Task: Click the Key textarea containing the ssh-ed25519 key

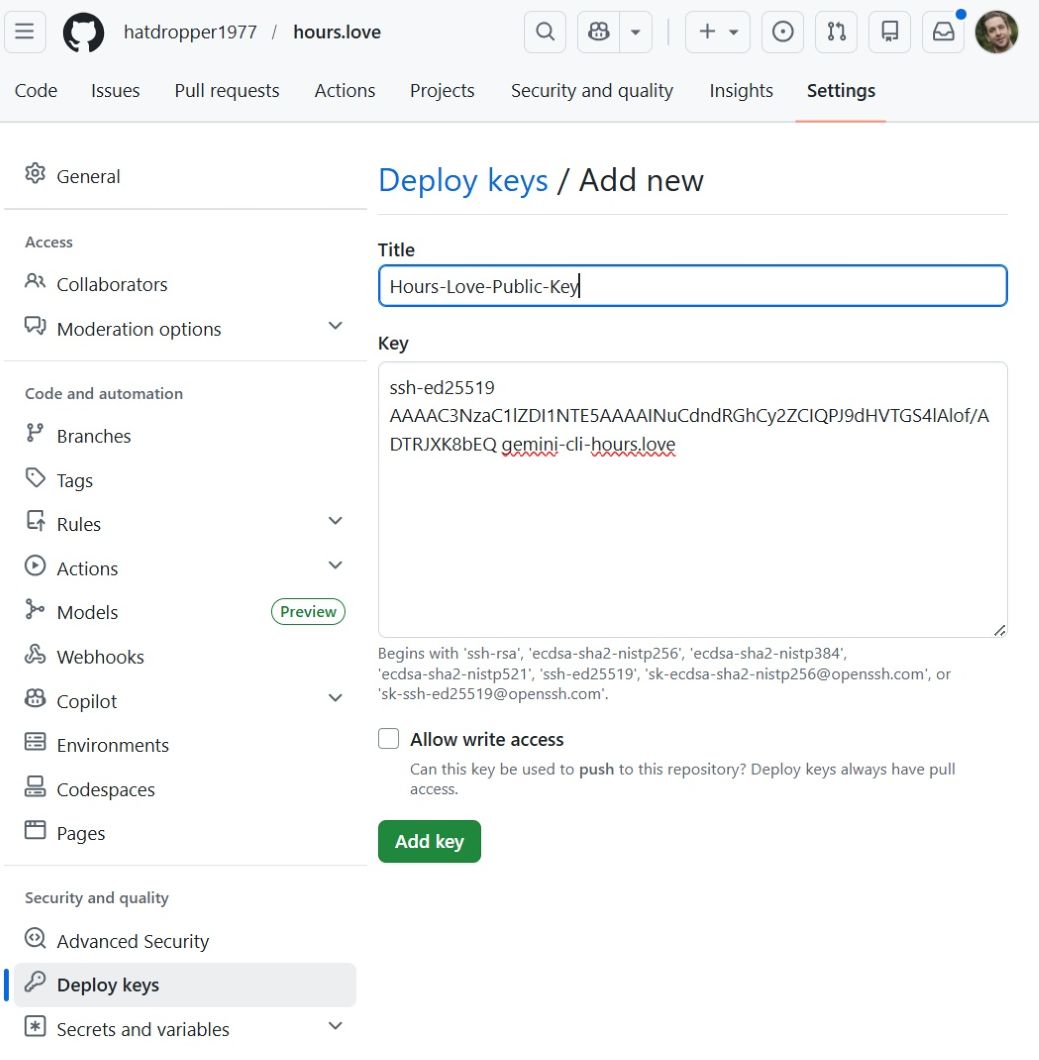Action: click(692, 497)
